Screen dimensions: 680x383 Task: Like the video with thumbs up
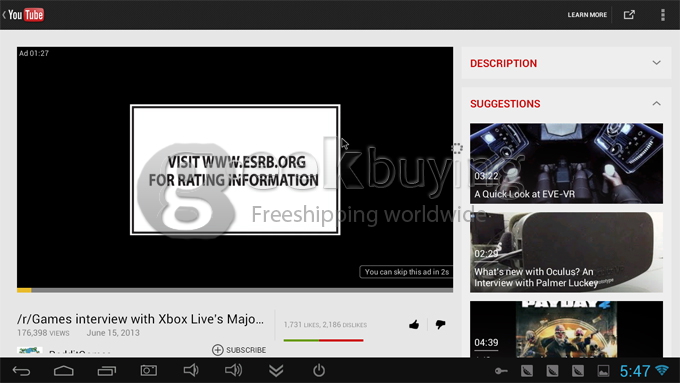pyautogui.click(x=414, y=324)
